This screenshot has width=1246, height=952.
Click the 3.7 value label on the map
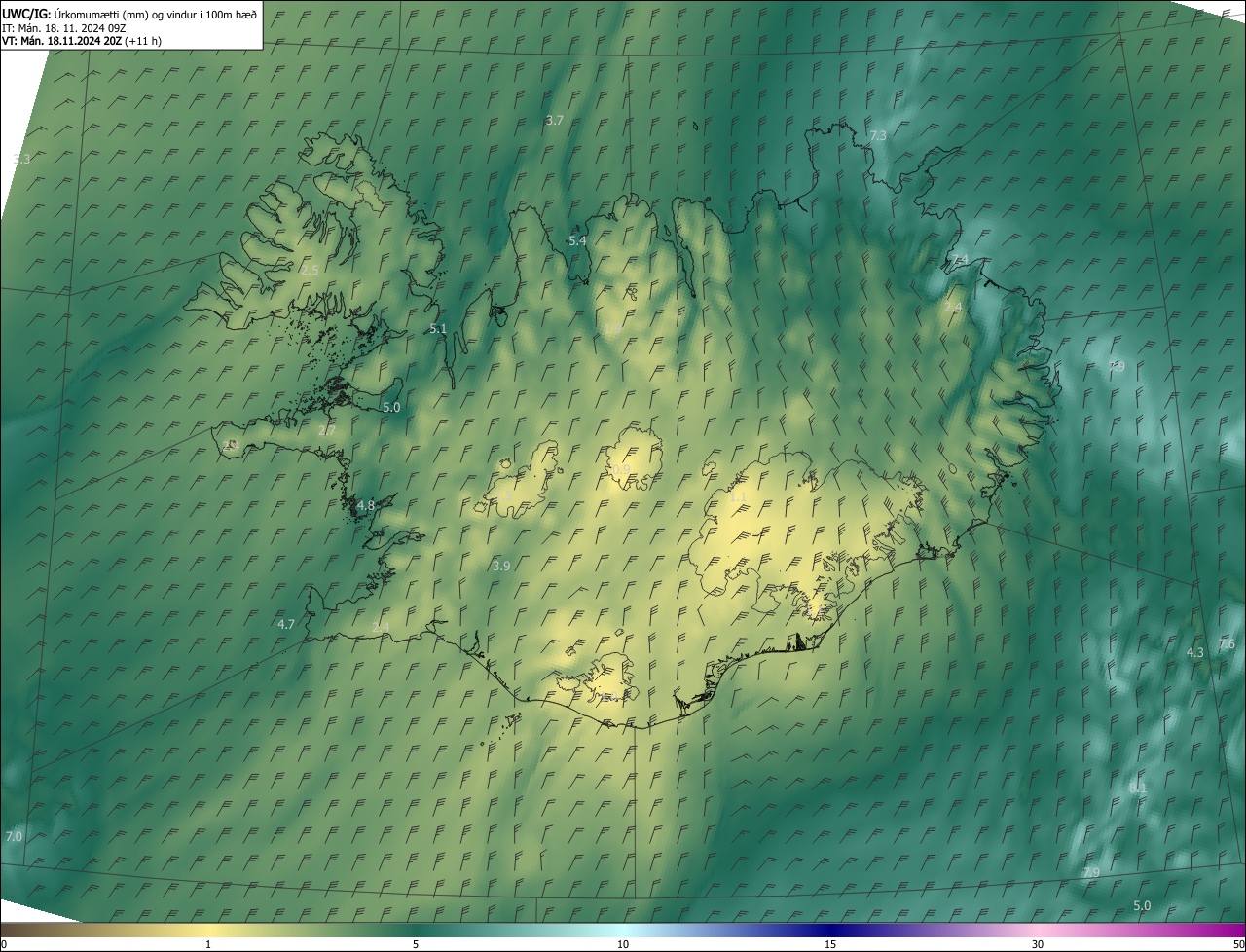[x=555, y=120]
